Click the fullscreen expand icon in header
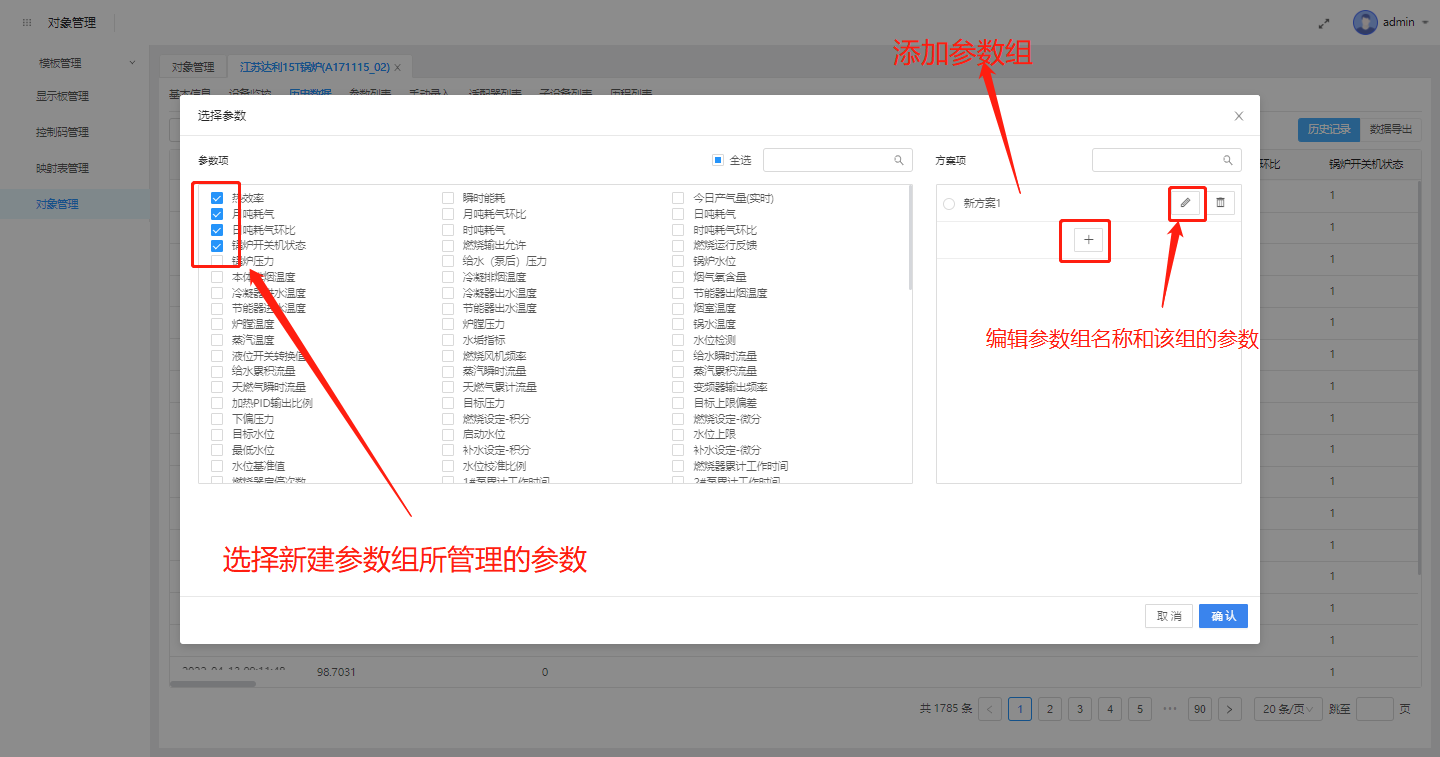Viewport: 1440px width, 757px height. coord(1324,23)
